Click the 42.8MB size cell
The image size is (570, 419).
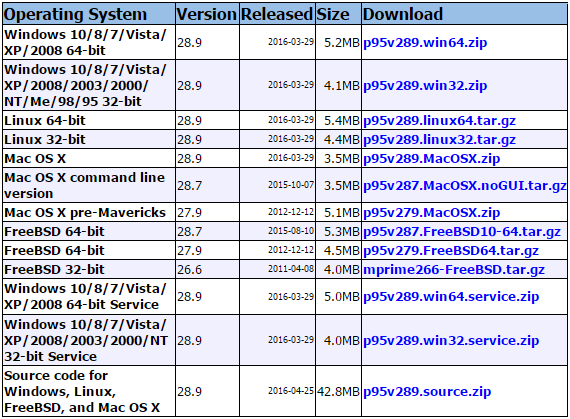pyautogui.click(x=338, y=392)
